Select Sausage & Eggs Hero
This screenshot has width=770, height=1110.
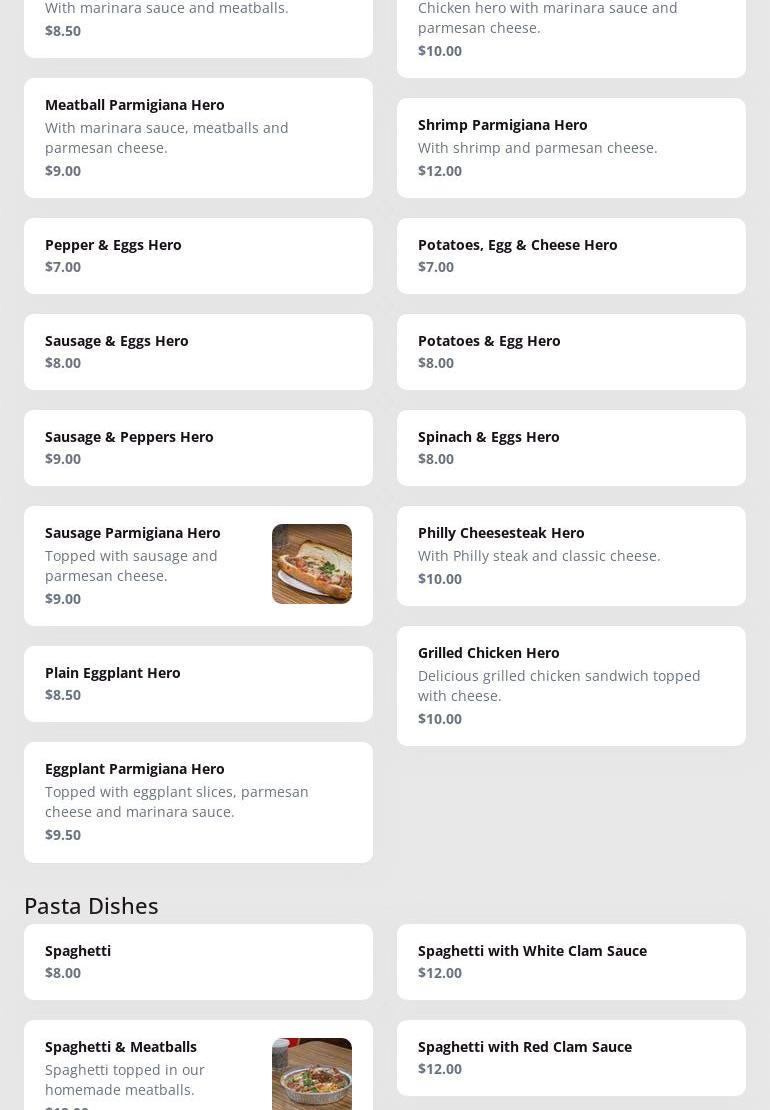(198, 352)
